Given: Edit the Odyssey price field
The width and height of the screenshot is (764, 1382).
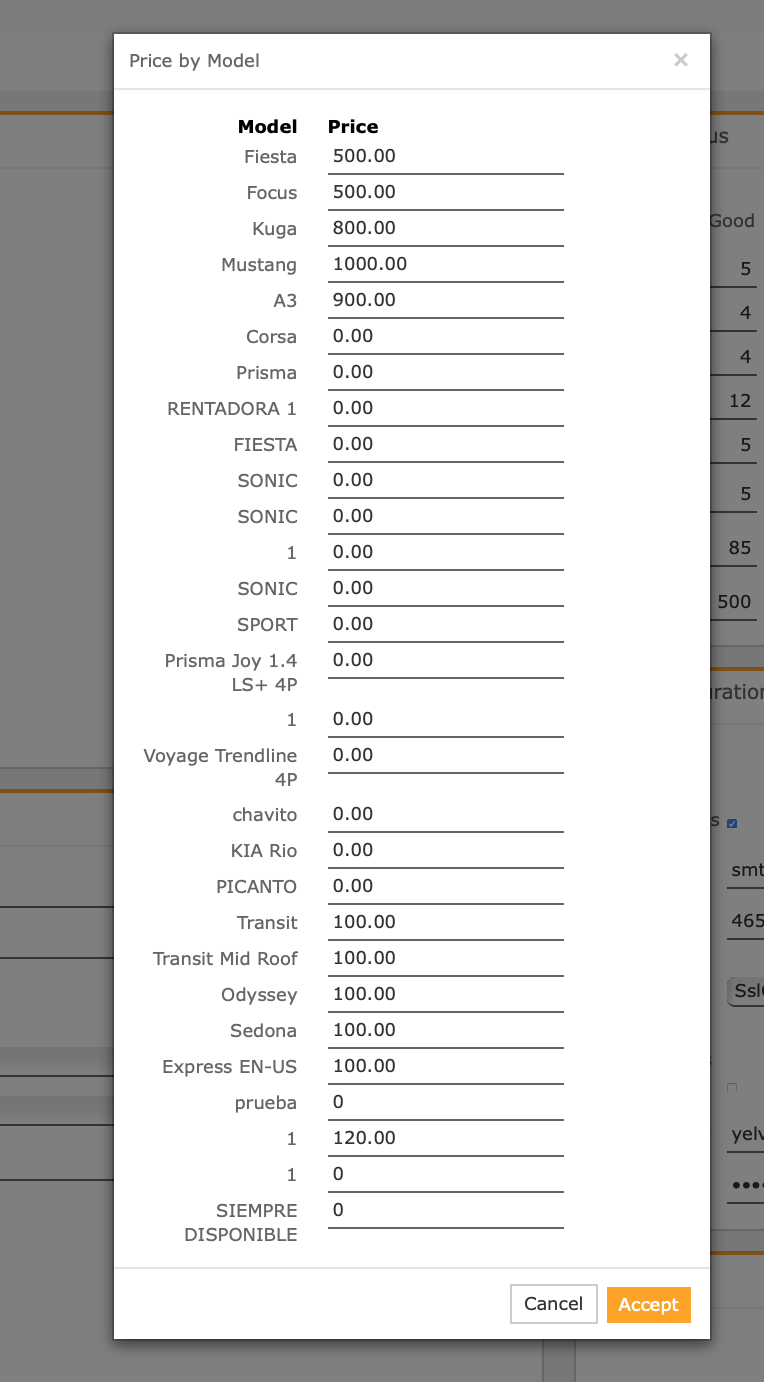Looking at the screenshot, I should pyautogui.click(x=446, y=994).
